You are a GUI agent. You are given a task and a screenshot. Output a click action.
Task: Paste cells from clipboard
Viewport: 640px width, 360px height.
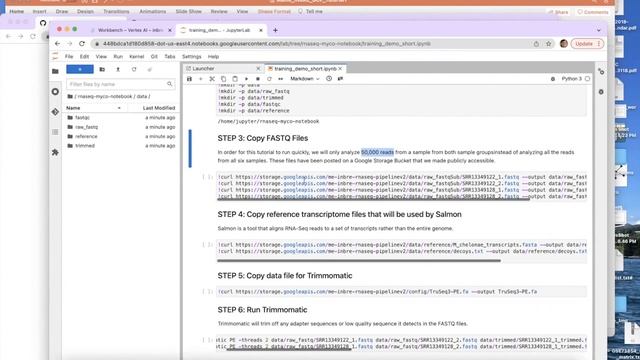235,79
